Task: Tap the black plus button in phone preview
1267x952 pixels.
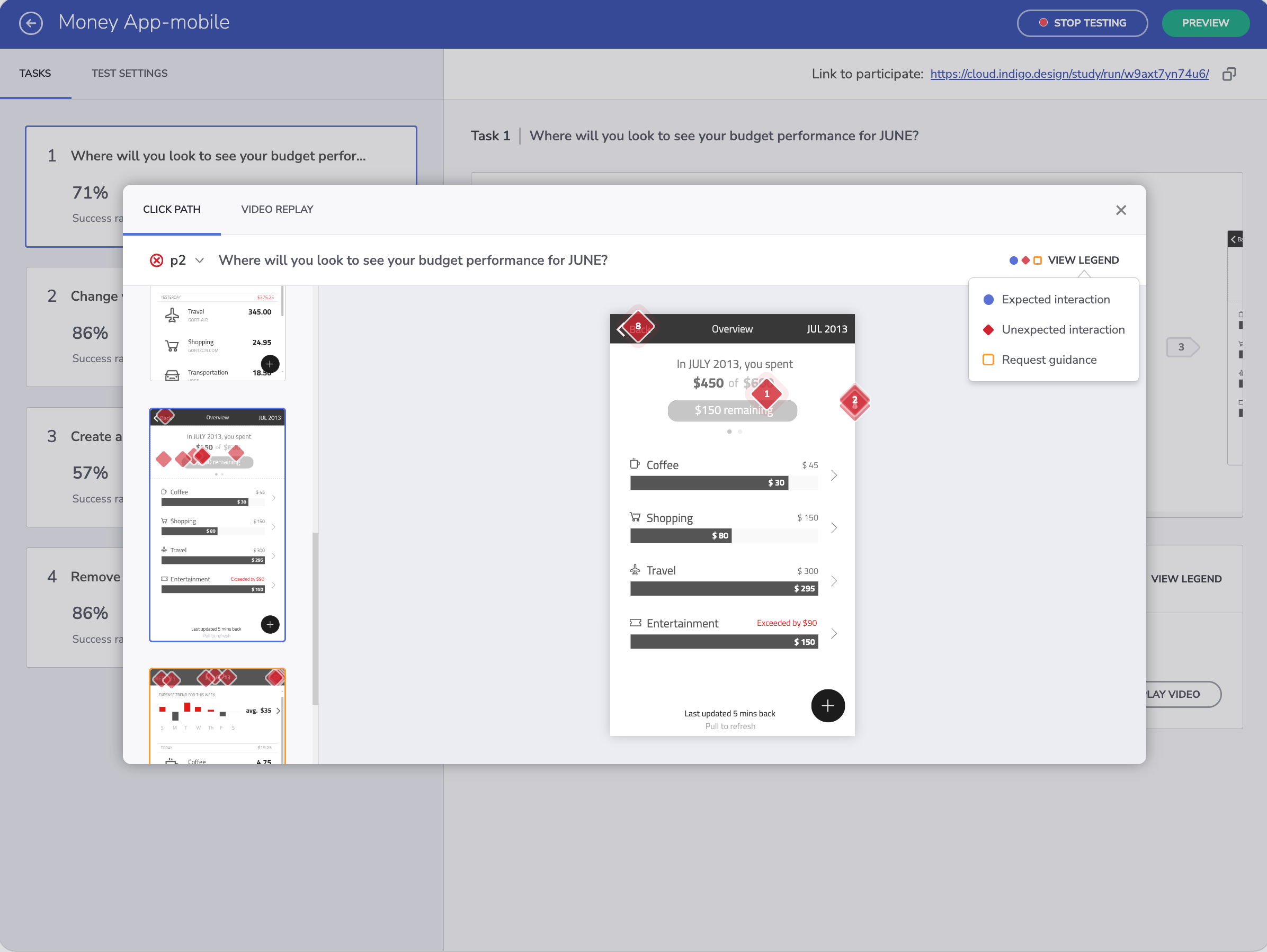Action: (827, 705)
